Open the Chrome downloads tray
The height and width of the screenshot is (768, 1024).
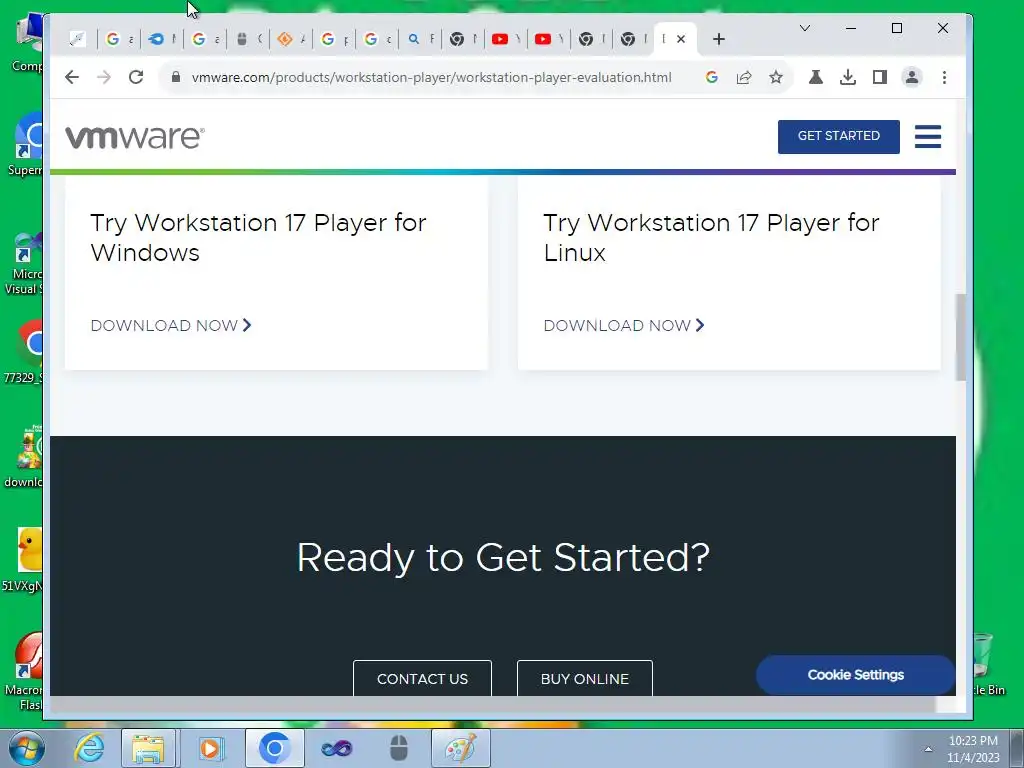(848, 77)
